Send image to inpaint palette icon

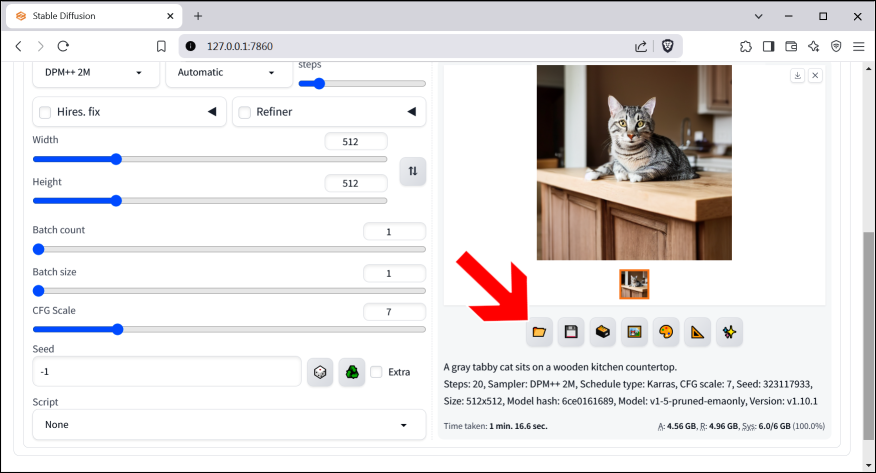point(665,332)
